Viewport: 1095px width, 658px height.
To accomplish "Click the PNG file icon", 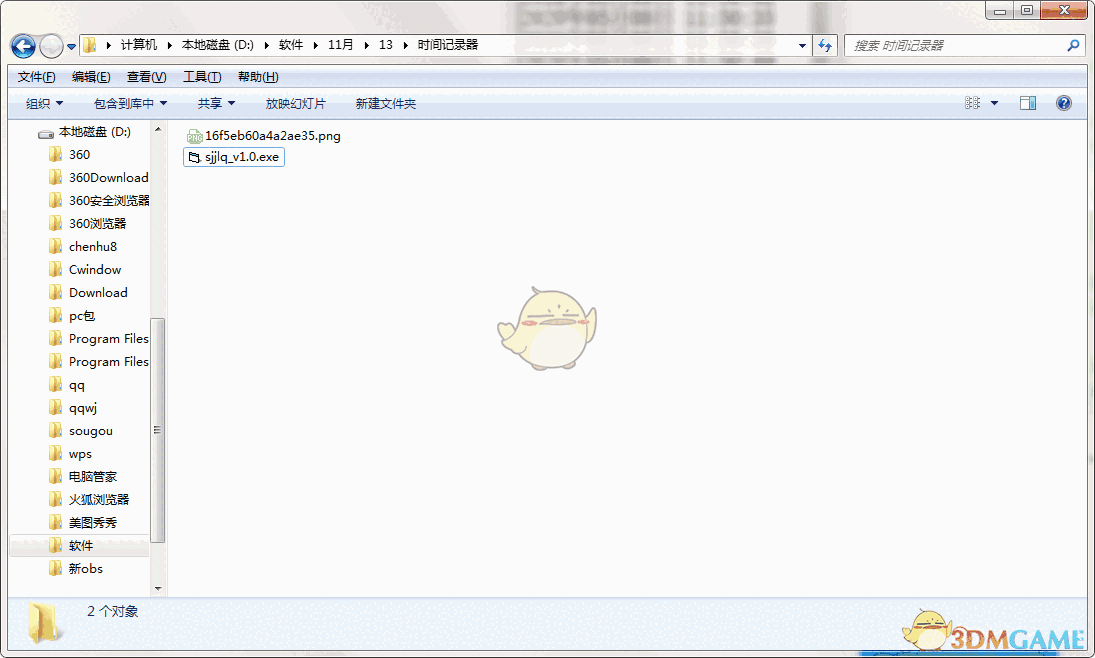I will [194, 136].
